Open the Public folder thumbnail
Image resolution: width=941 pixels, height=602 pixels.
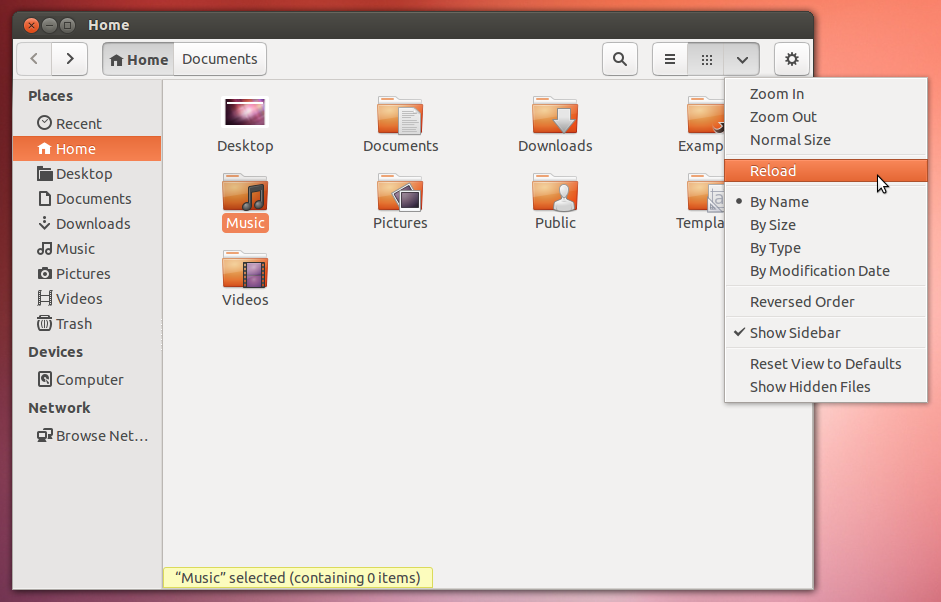click(555, 190)
